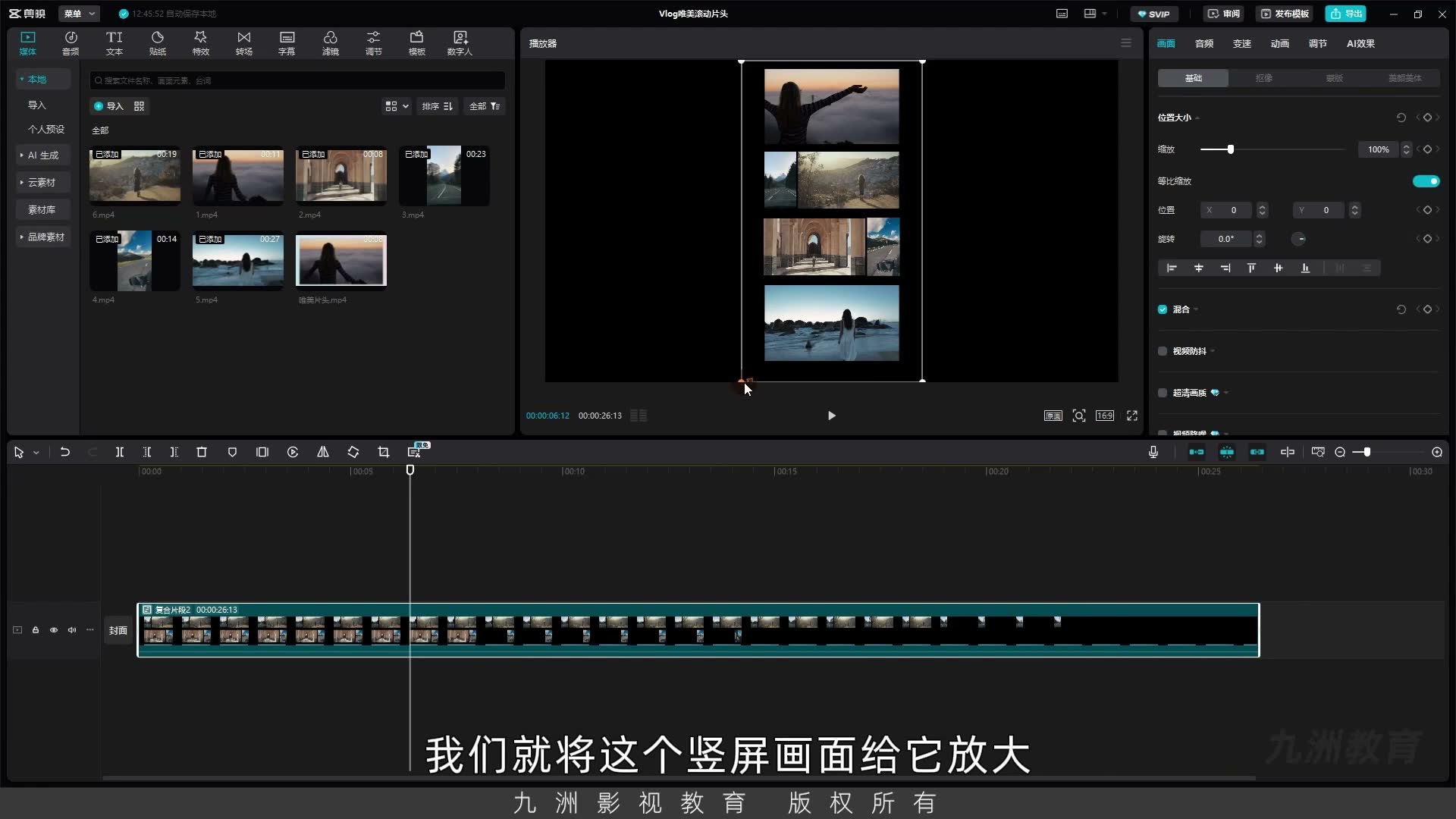Switch to the 变速 tab
The height and width of the screenshot is (819, 1456).
[x=1242, y=43]
